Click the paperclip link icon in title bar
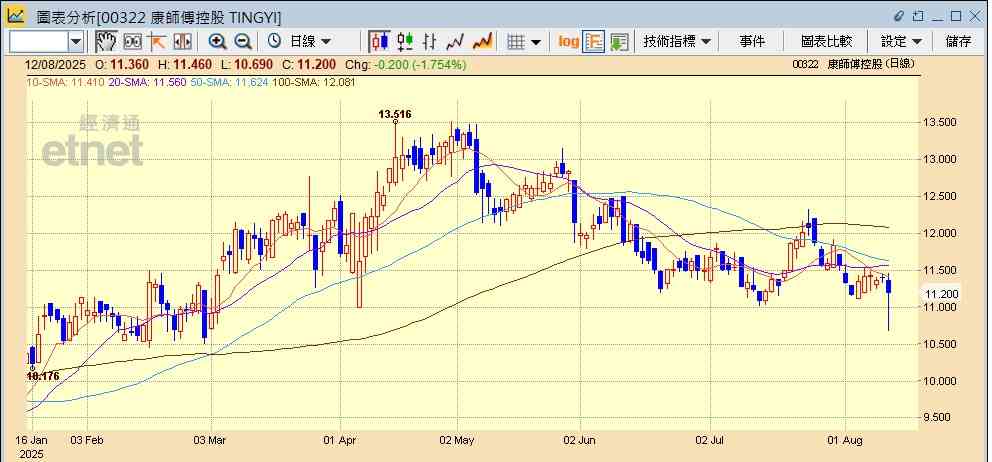Viewport: 992px width, 462px height. pyautogui.click(x=899, y=16)
